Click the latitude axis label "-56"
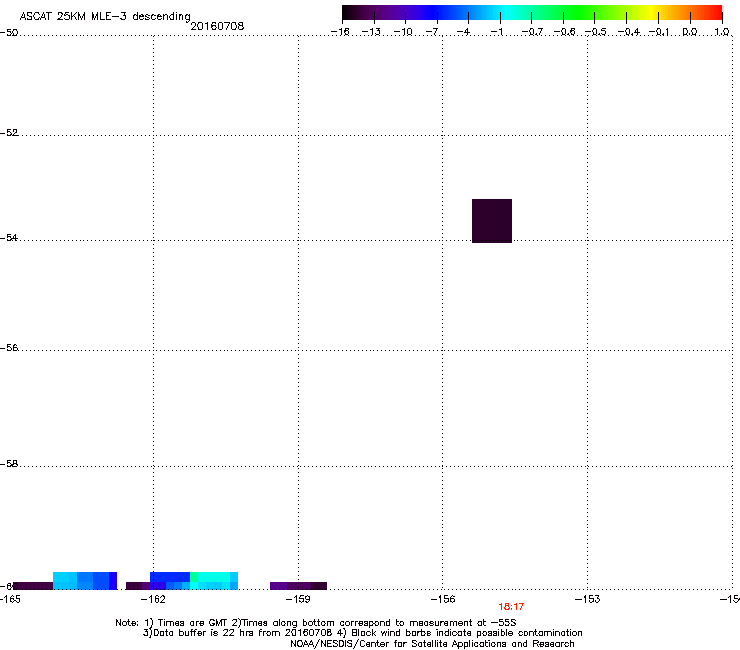Viewport: 740px width, 650px height. [x=9, y=348]
